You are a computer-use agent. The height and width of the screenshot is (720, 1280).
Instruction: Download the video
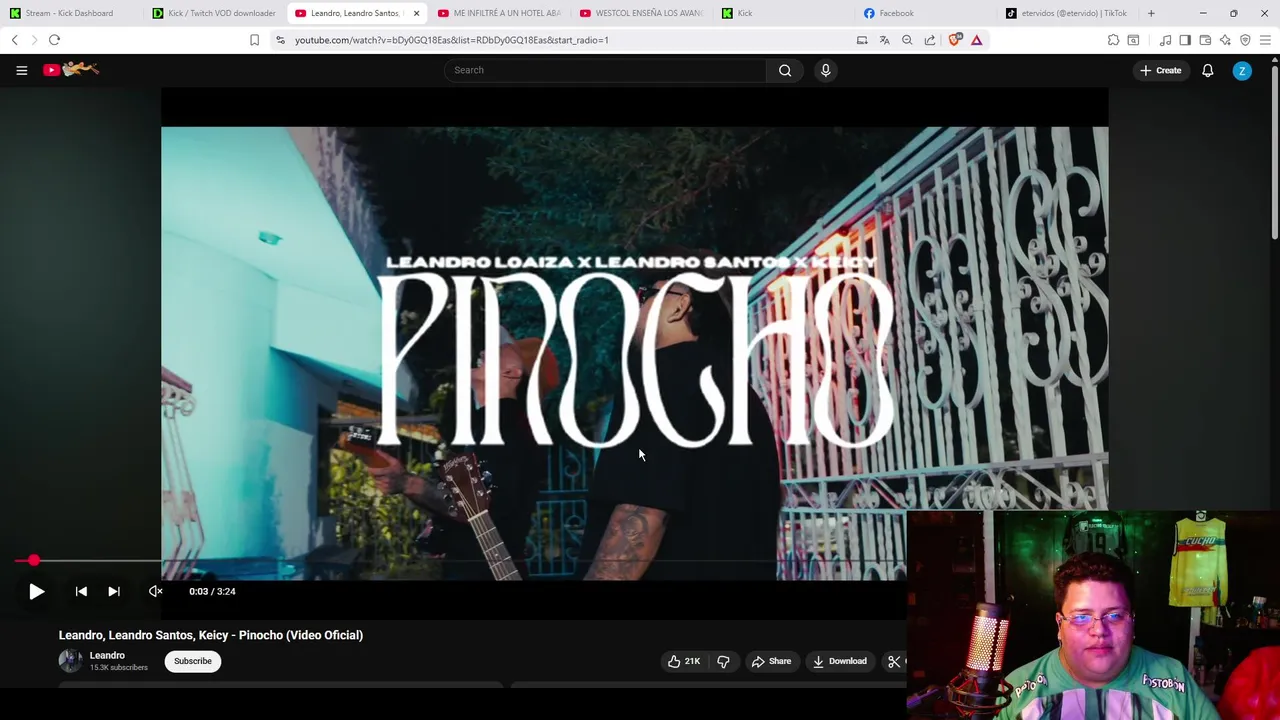tap(839, 661)
